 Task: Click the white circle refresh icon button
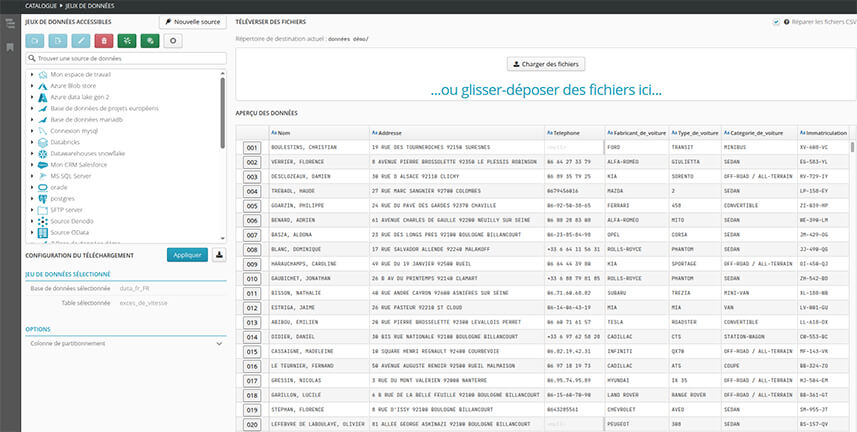[x=172, y=41]
